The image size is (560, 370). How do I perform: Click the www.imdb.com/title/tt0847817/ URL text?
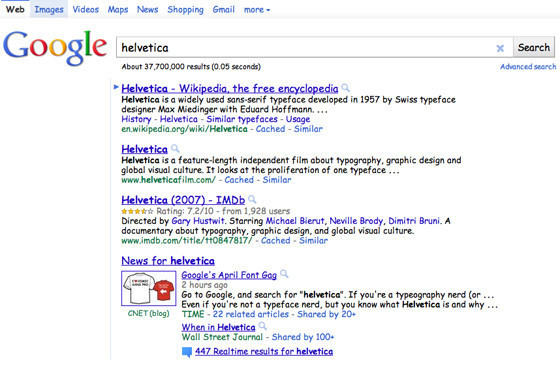coord(187,241)
